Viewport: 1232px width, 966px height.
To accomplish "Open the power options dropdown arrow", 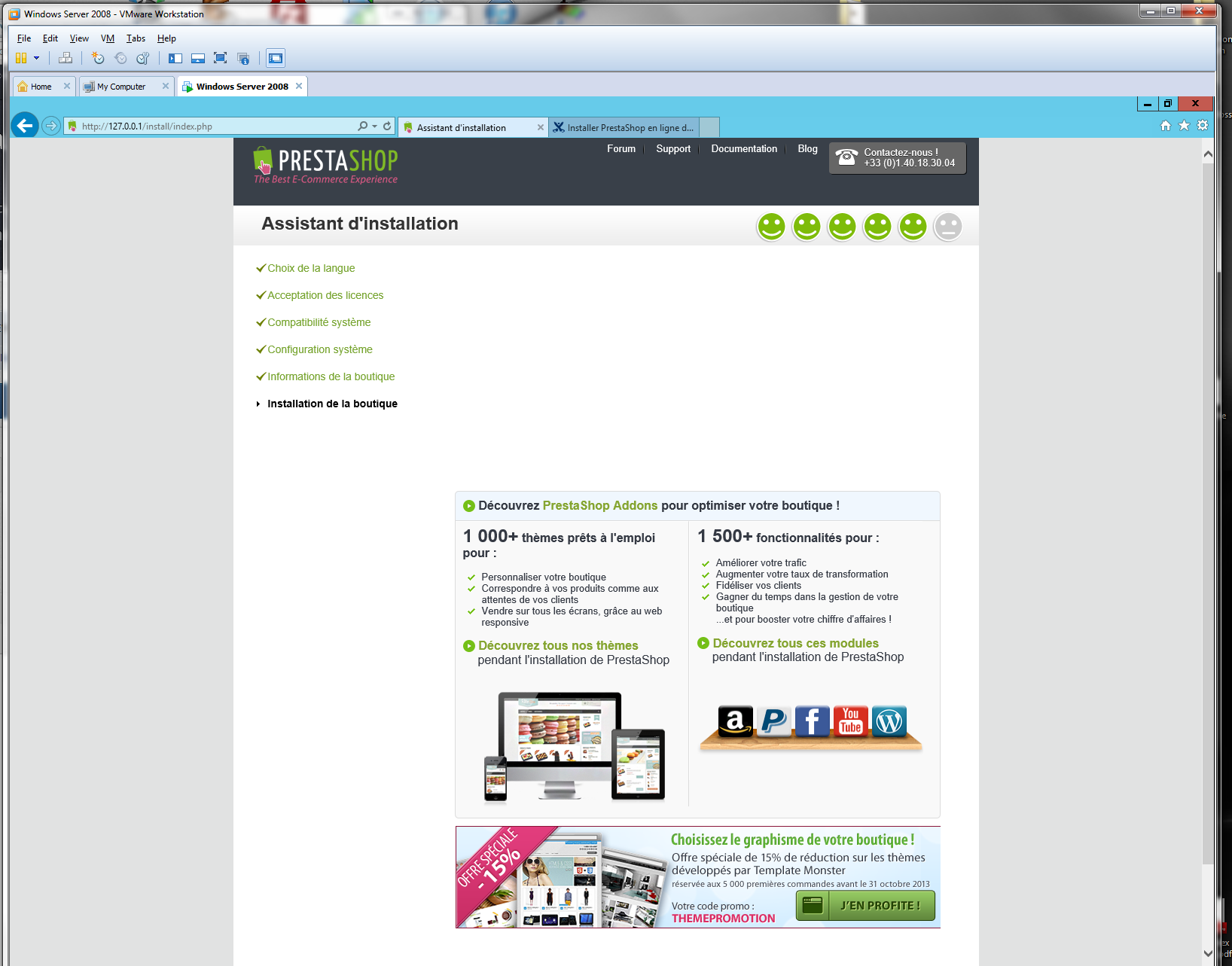I will click(36, 58).
